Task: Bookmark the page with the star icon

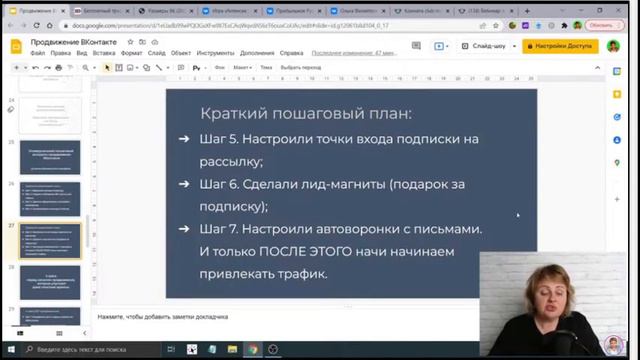Action: [496, 25]
